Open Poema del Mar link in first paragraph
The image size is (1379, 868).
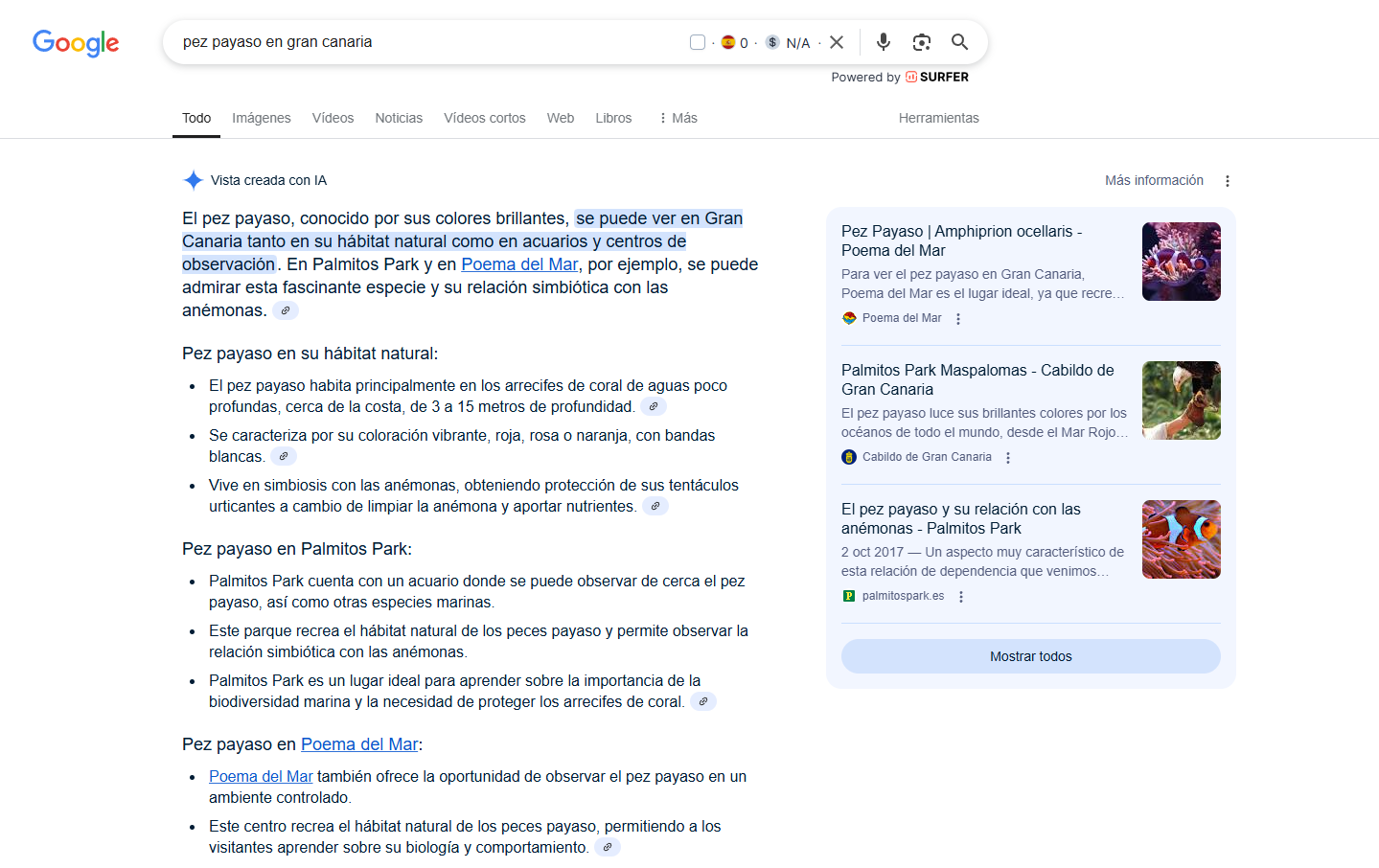coord(519,264)
